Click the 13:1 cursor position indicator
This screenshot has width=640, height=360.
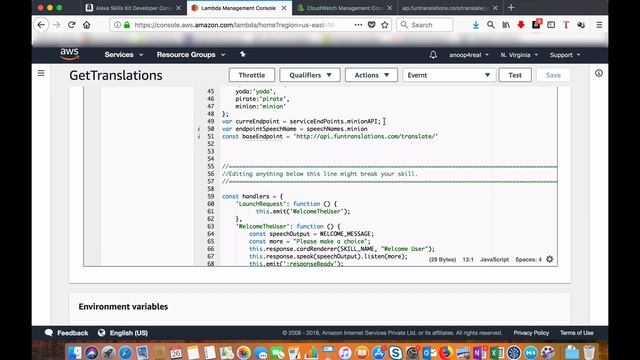[x=468, y=260]
